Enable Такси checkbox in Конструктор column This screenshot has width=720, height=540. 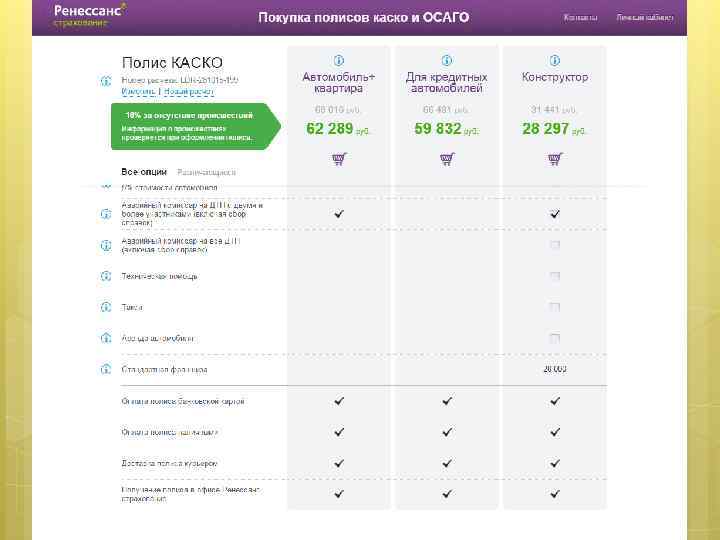click(x=554, y=307)
